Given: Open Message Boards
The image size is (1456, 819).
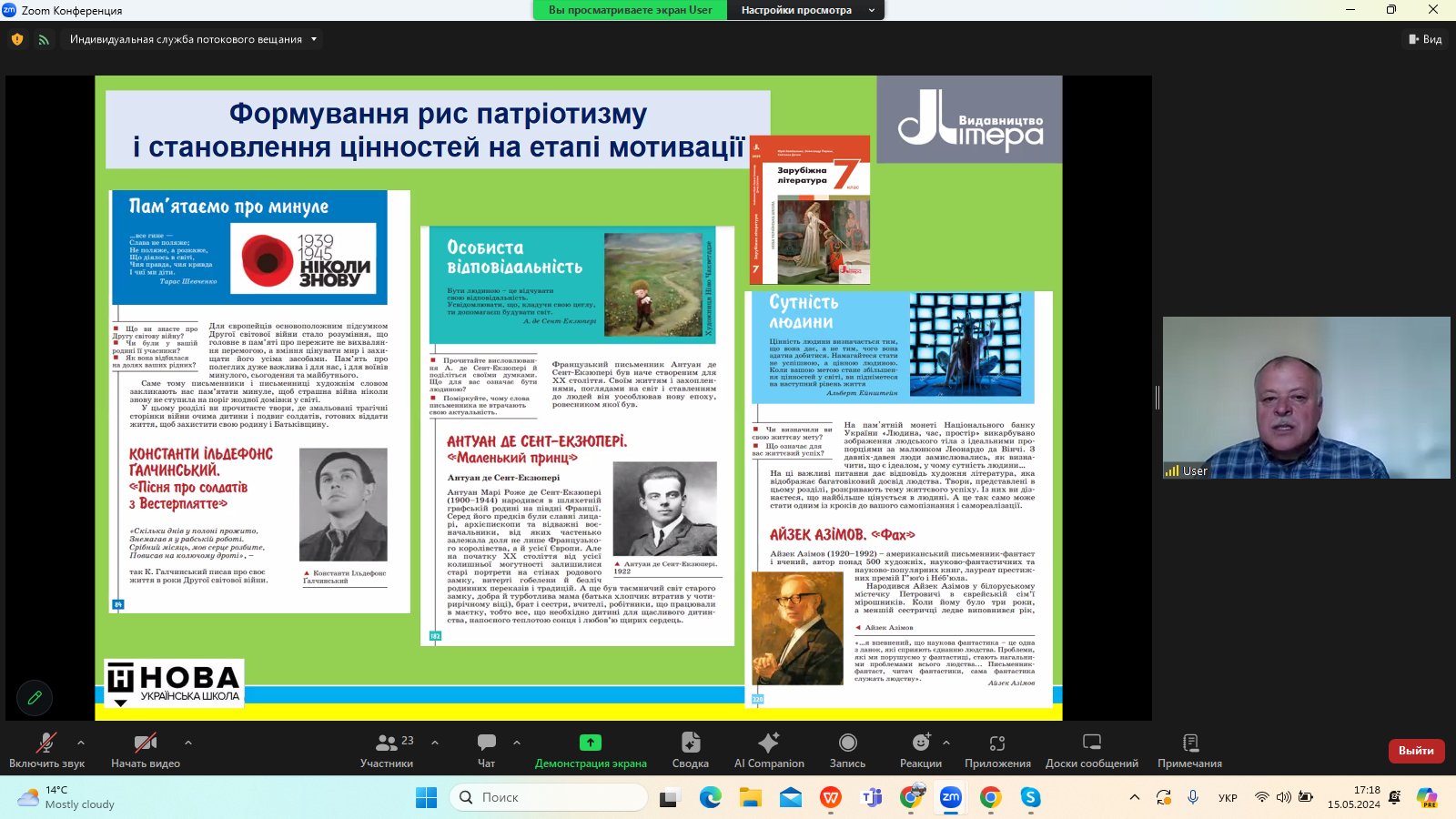Looking at the screenshot, I should click(x=1091, y=750).
